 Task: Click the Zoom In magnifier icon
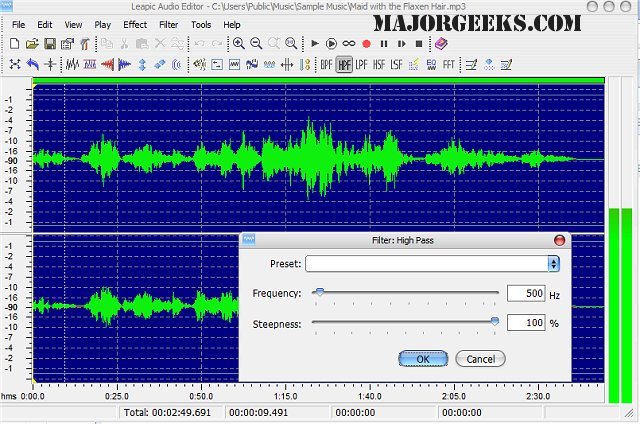pyautogui.click(x=239, y=44)
